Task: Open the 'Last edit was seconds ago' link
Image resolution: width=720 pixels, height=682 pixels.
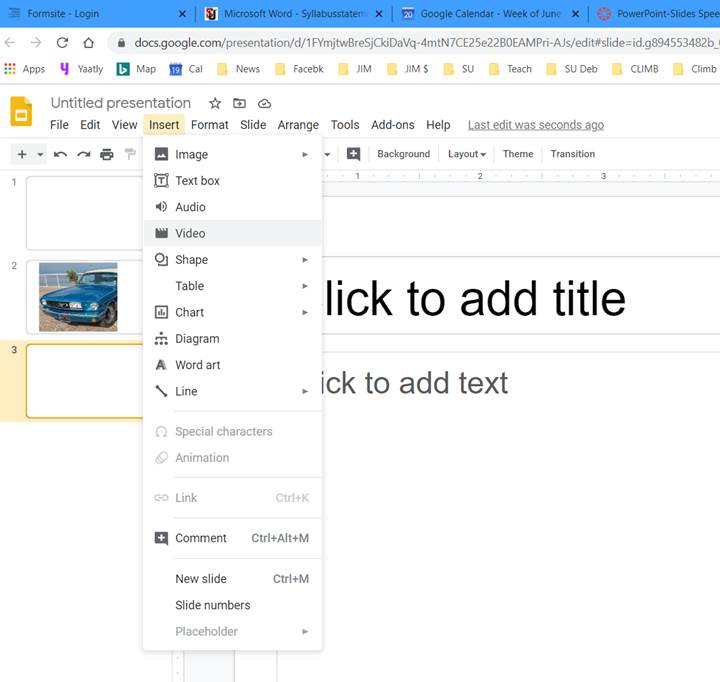Action: 535,125
